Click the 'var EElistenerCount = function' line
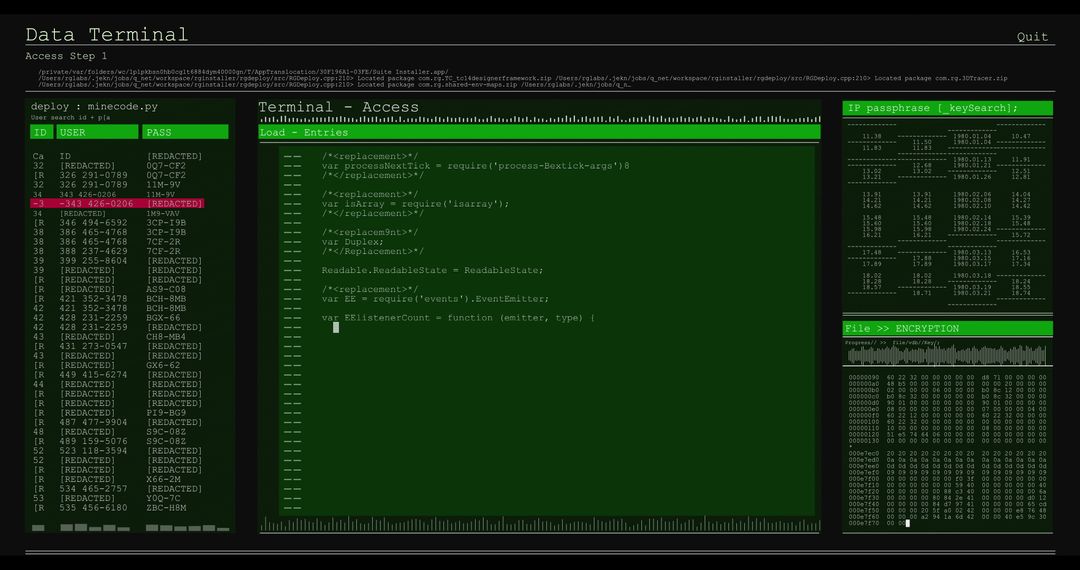Screen dimensions: 1080x570 point(458,318)
